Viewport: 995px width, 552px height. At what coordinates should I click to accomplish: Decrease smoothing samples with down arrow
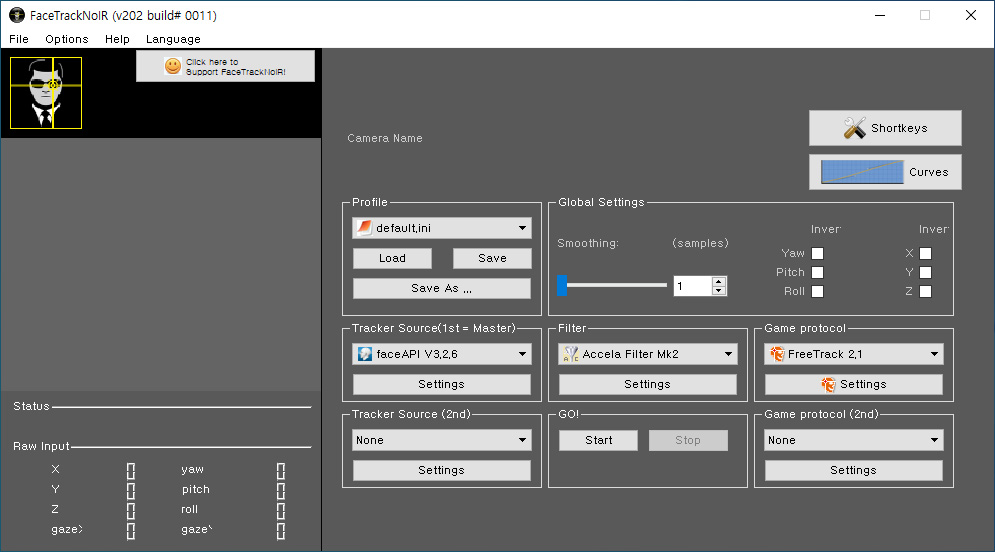(718, 291)
